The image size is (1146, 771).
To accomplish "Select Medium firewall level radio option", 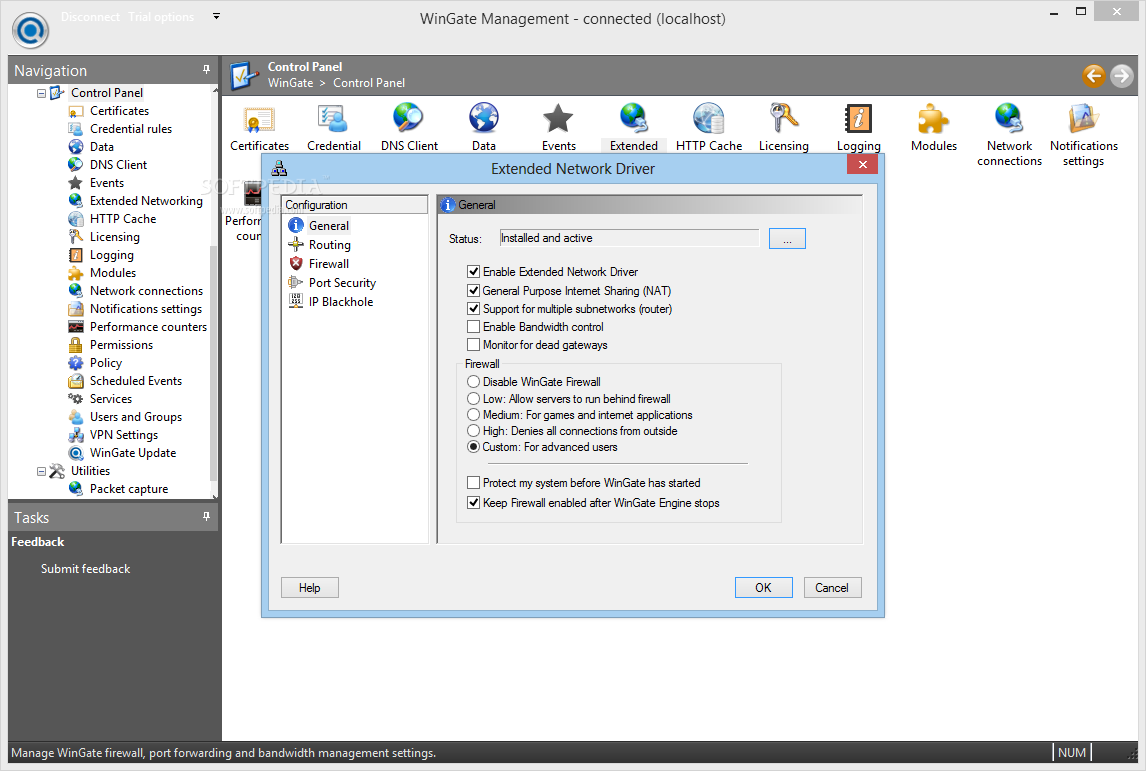I will tap(474, 415).
